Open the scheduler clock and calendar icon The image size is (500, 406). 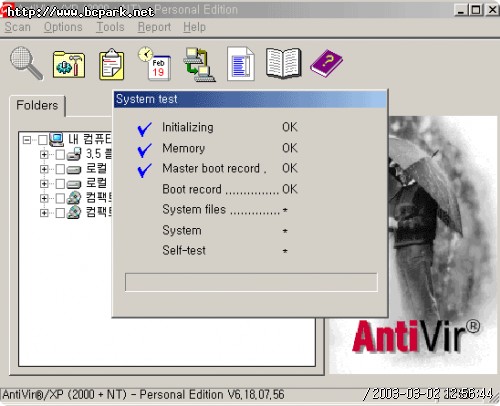coord(154,64)
